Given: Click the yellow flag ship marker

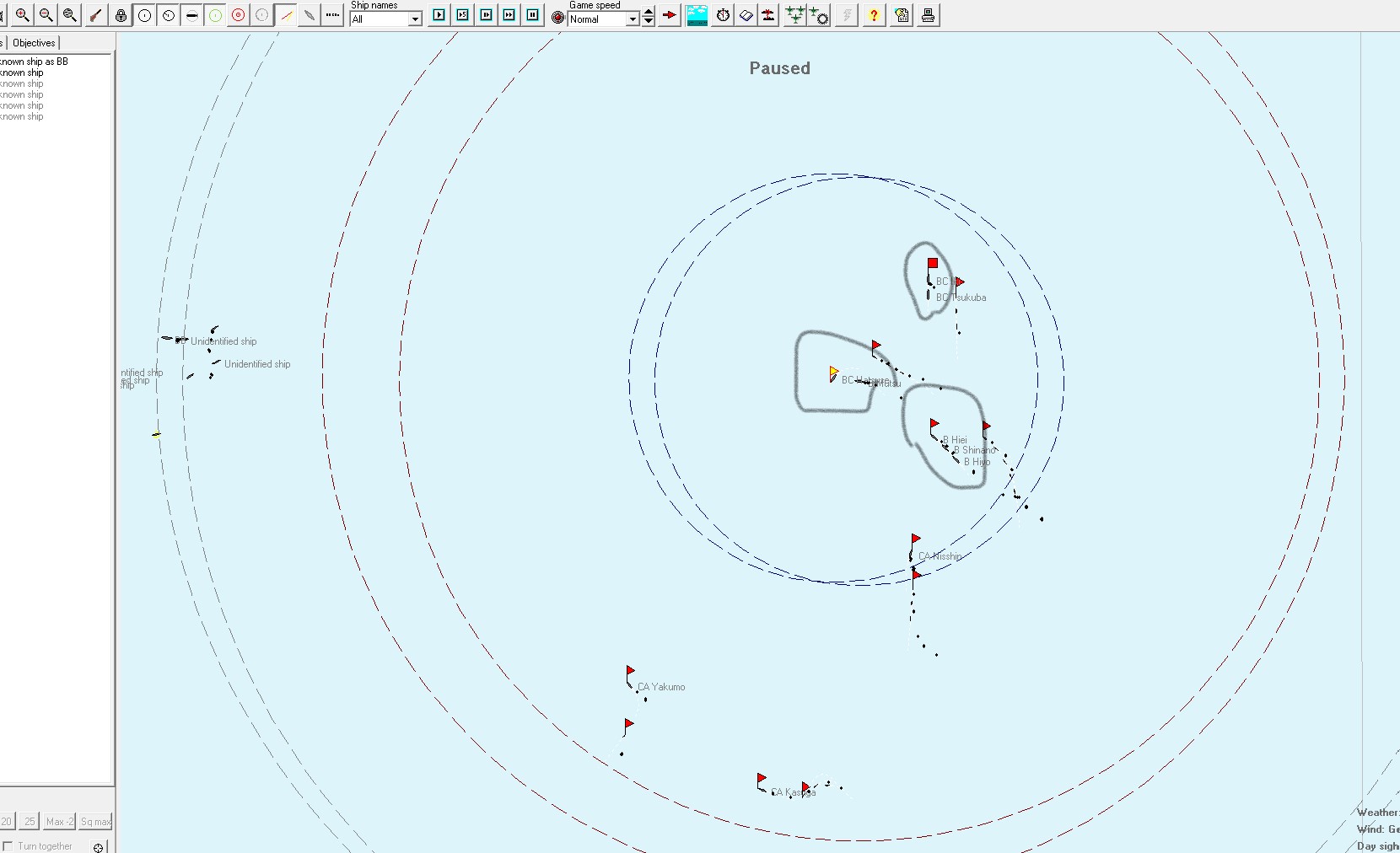Looking at the screenshot, I should tap(833, 372).
